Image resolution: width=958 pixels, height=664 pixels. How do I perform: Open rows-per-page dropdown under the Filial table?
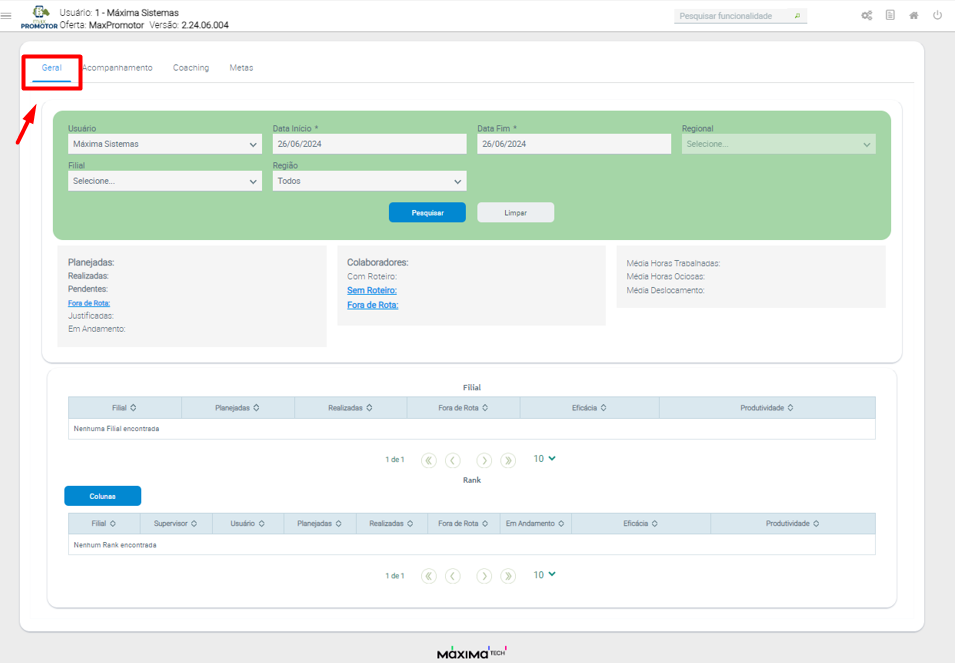point(544,459)
